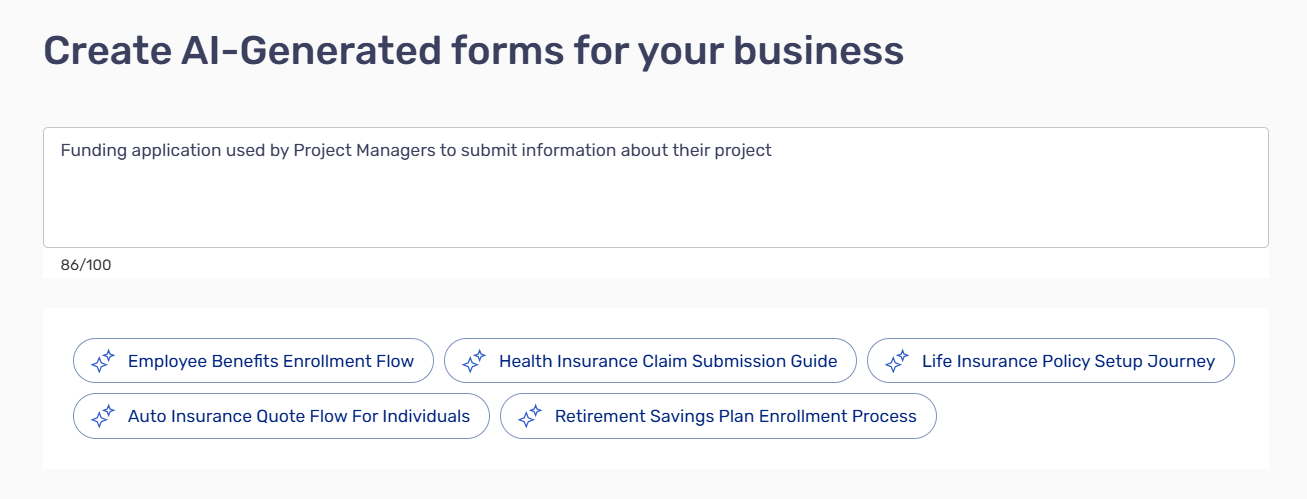Choose Retirement Savings Plan Enrollment Process suggestion
This screenshot has width=1307, height=499.
[x=735, y=416]
